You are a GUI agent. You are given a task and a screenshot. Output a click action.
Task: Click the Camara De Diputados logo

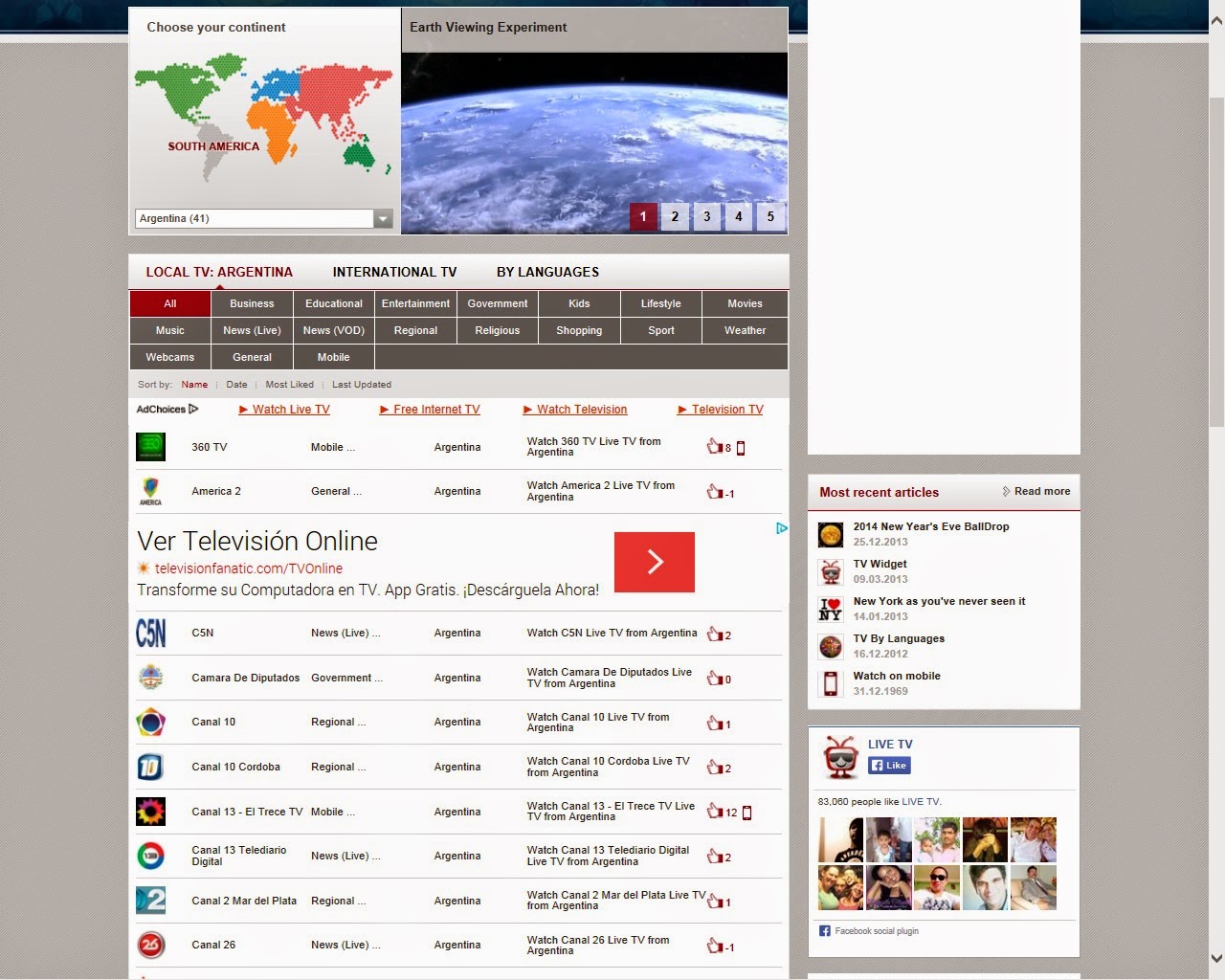150,678
